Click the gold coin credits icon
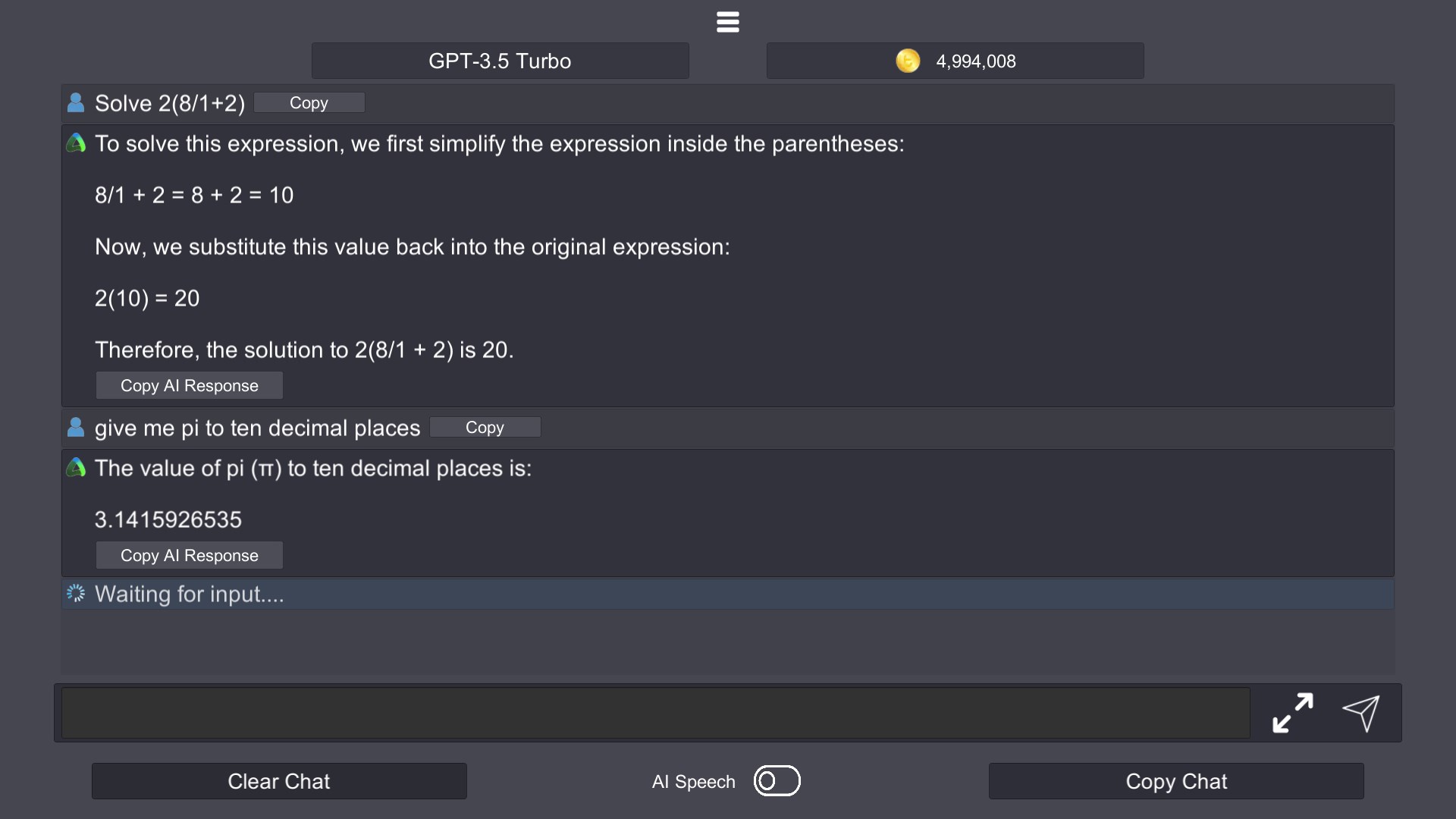 click(908, 61)
